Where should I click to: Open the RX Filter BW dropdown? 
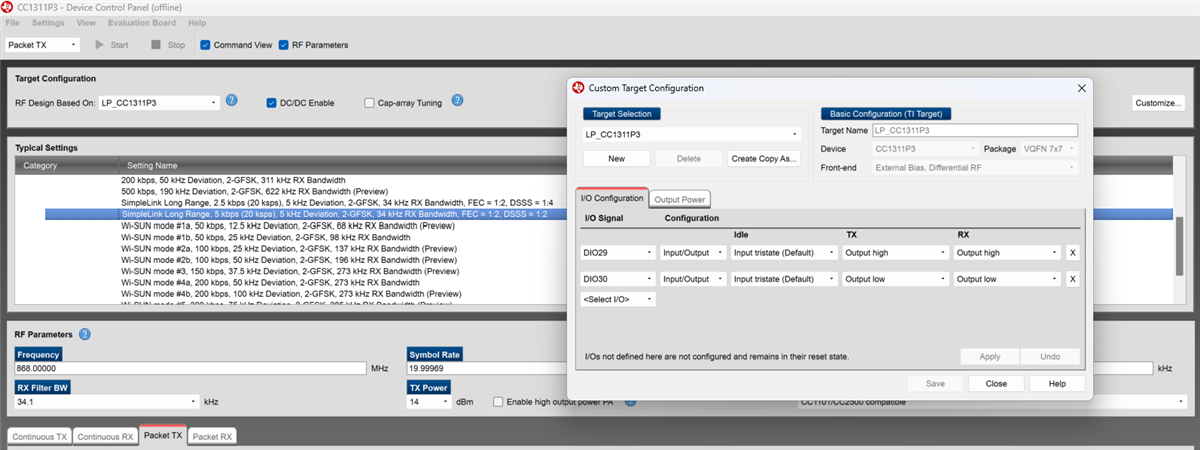(107, 402)
